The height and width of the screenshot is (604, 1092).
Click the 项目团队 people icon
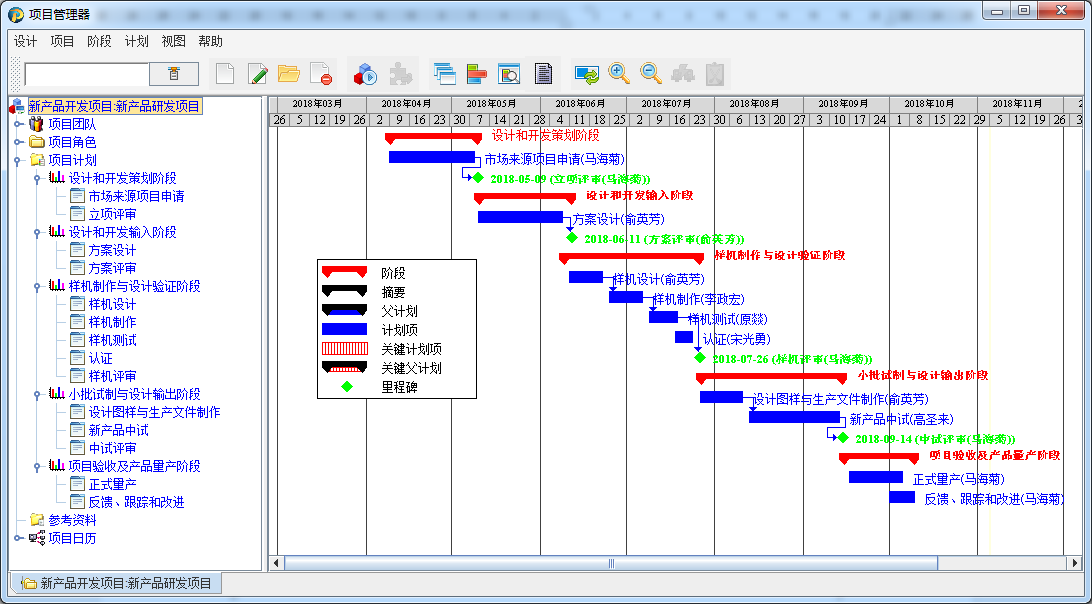[x=36, y=124]
